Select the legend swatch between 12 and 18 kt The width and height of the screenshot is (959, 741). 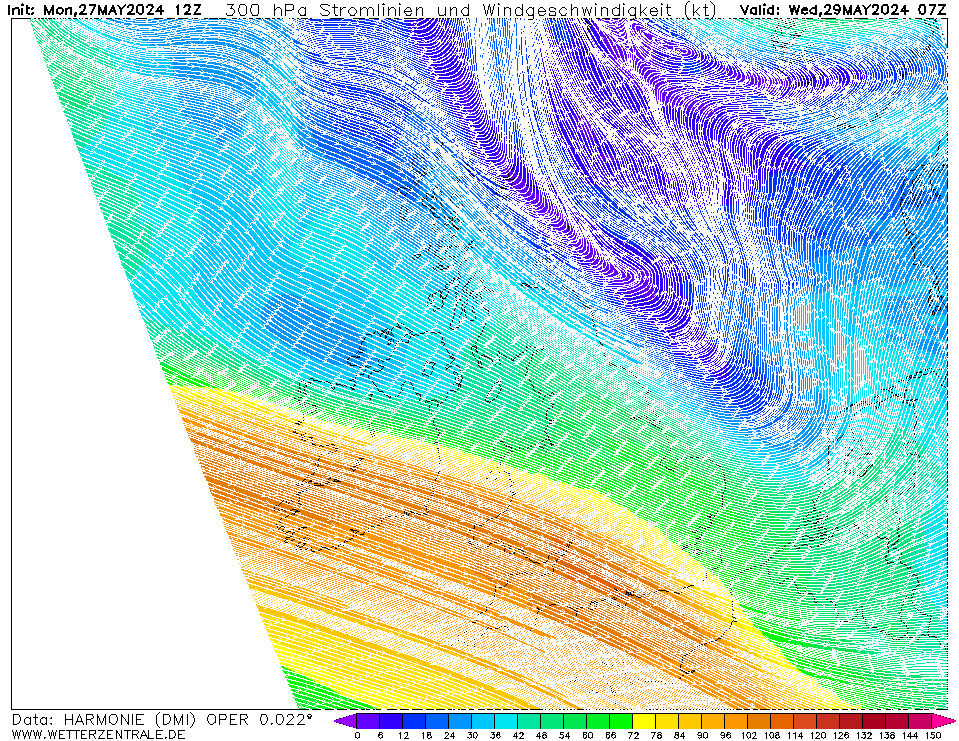tap(414, 721)
